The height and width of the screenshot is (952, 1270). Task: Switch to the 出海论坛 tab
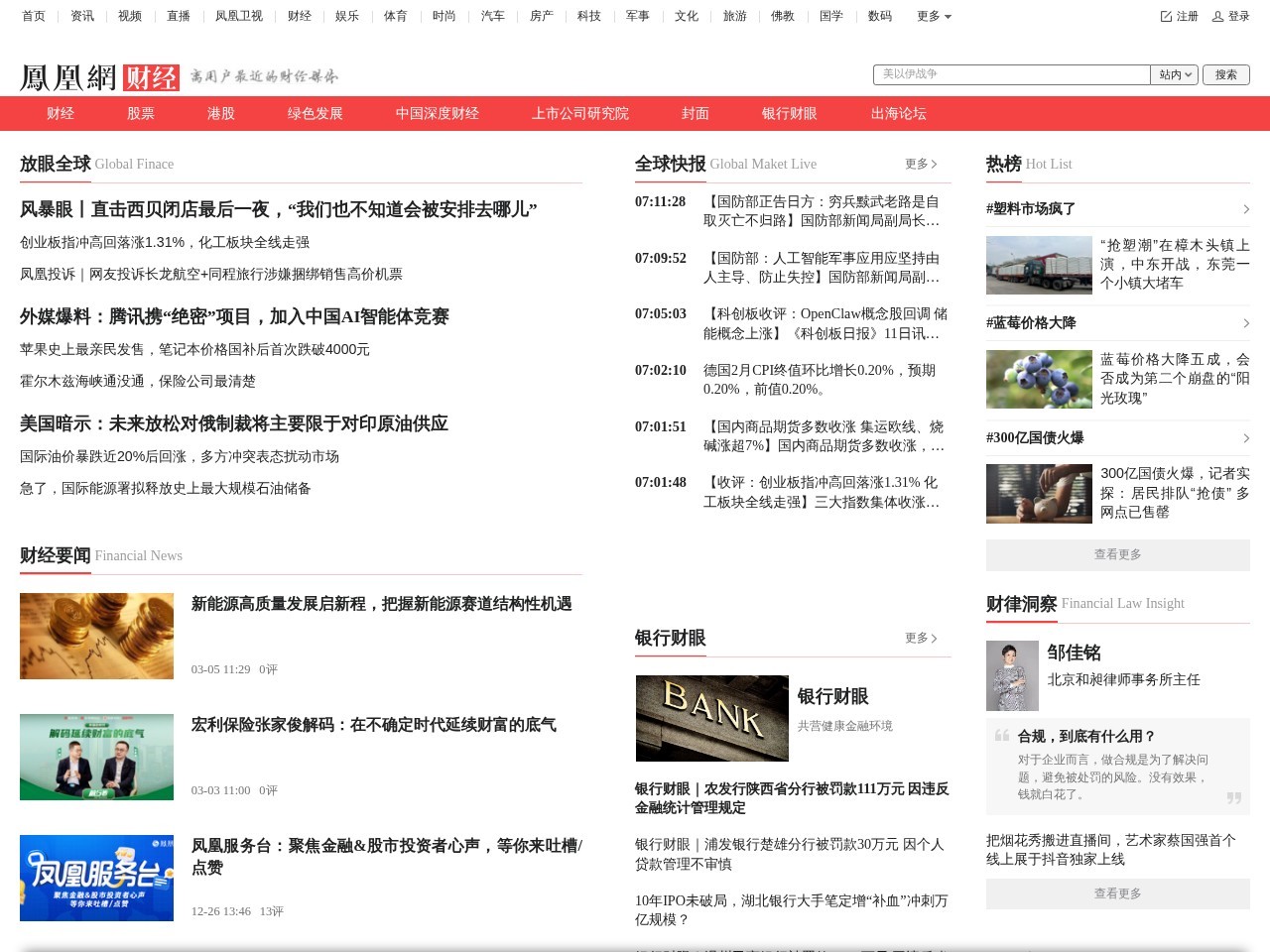pyautogui.click(x=897, y=113)
